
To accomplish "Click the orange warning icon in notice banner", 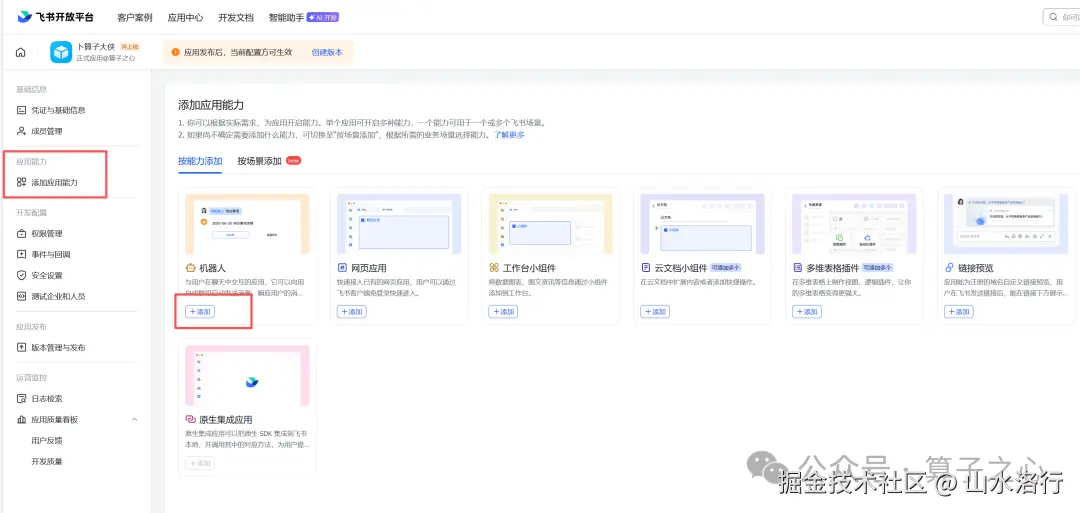I will pyautogui.click(x=176, y=52).
